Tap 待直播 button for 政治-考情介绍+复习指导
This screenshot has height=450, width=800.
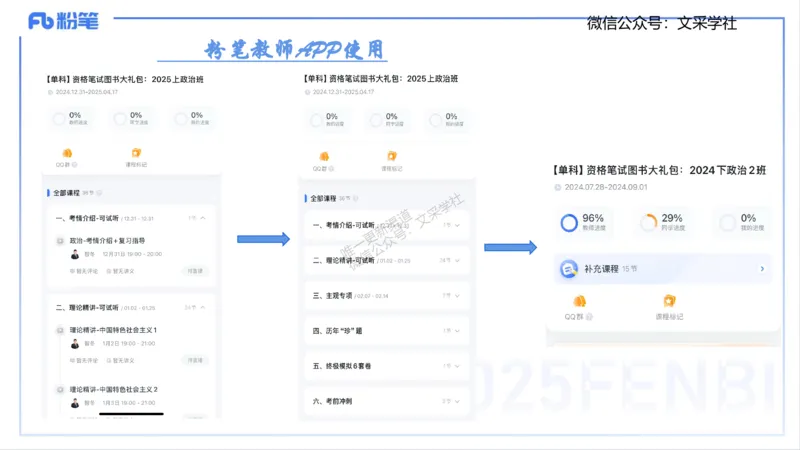pyautogui.click(x=195, y=271)
